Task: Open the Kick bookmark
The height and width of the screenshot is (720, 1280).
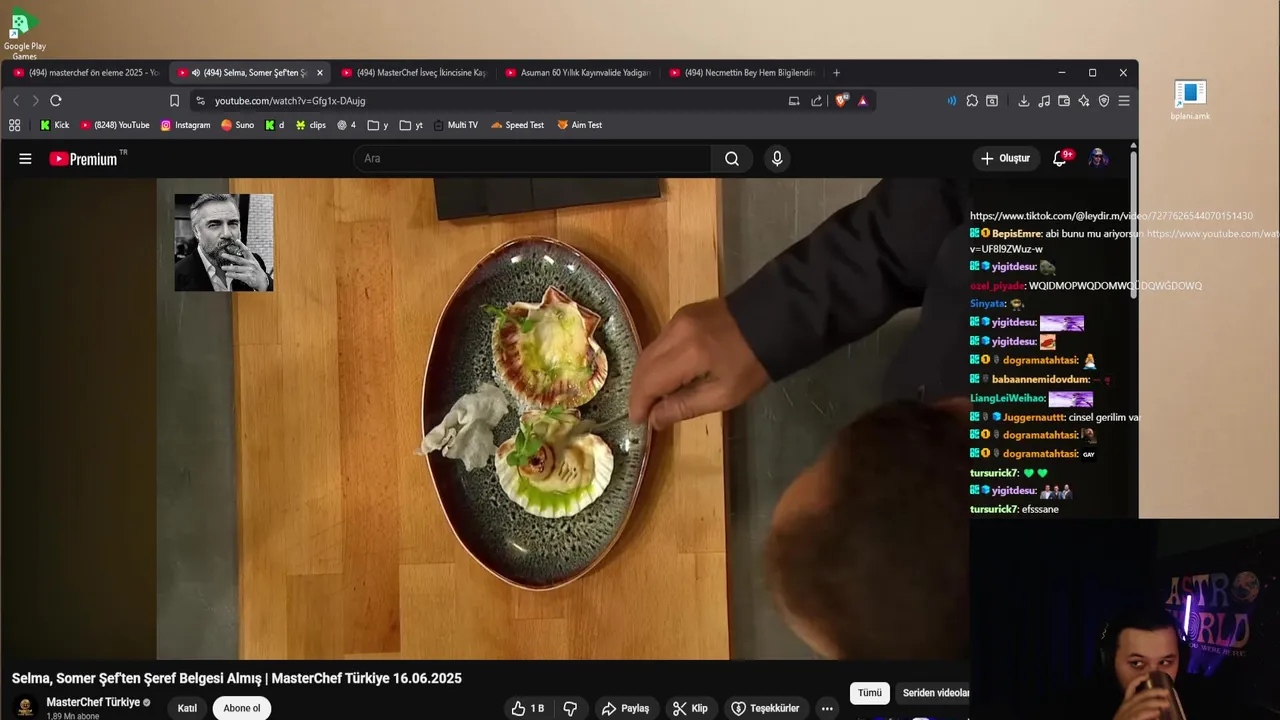Action: click(54, 125)
